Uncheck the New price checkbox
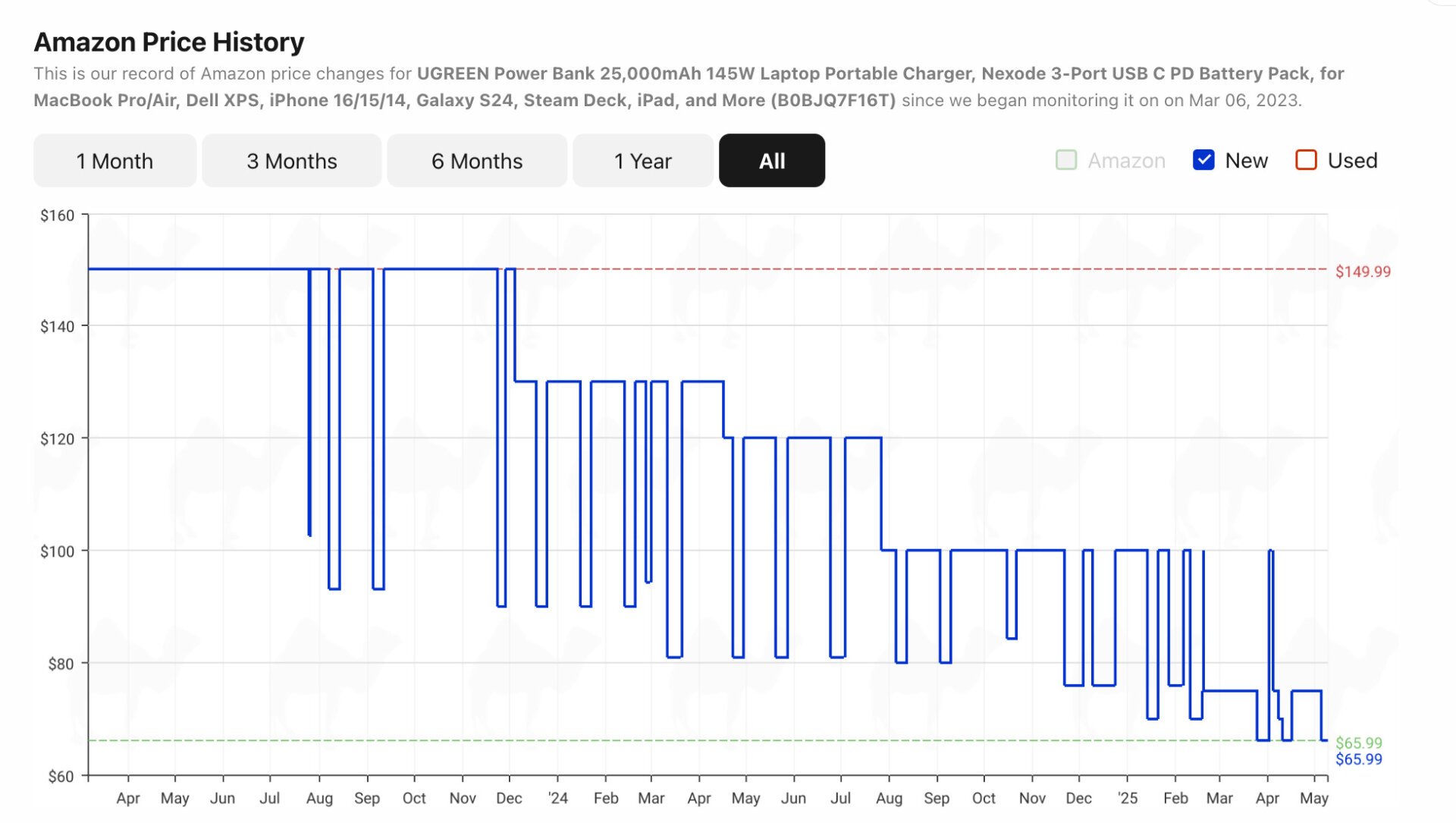 [x=1203, y=160]
